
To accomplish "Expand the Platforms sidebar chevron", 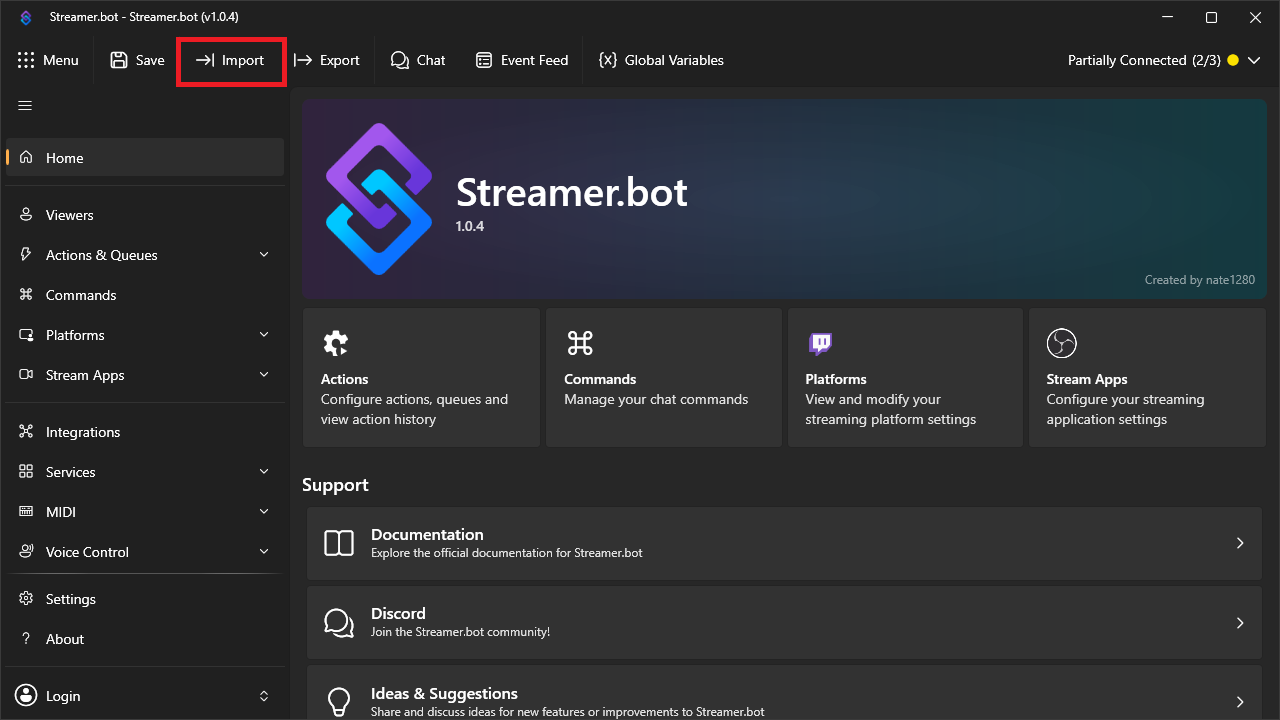I will (x=264, y=335).
